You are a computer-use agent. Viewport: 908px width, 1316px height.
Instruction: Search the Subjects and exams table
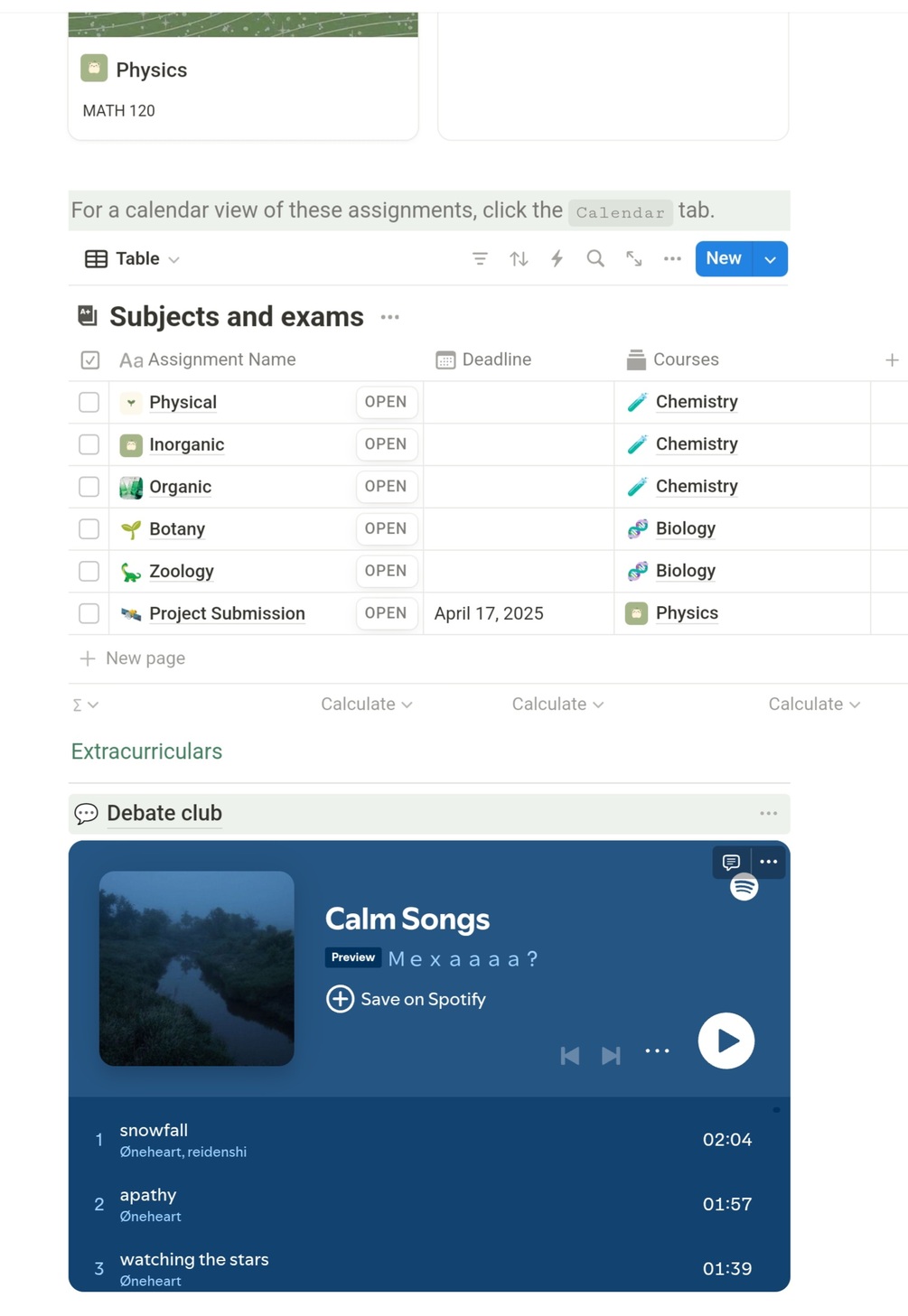click(x=595, y=259)
